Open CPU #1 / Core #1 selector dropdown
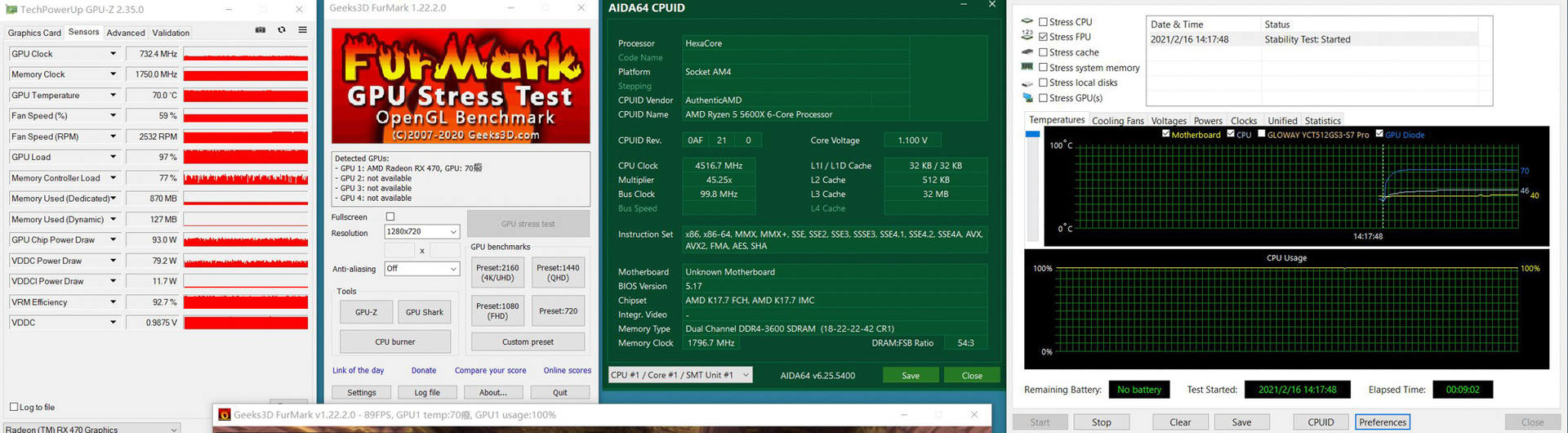Image resolution: width=1568 pixels, height=433 pixels. tap(680, 375)
